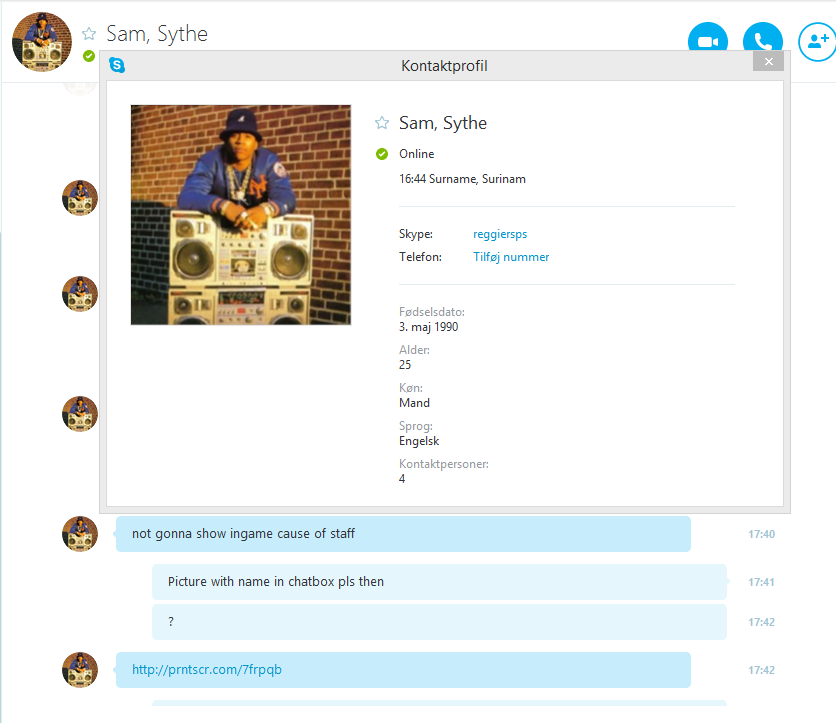This screenshot has height=723, width=836.
Task: Click the green Online status icon in profile
Action: tap(382, 154)
